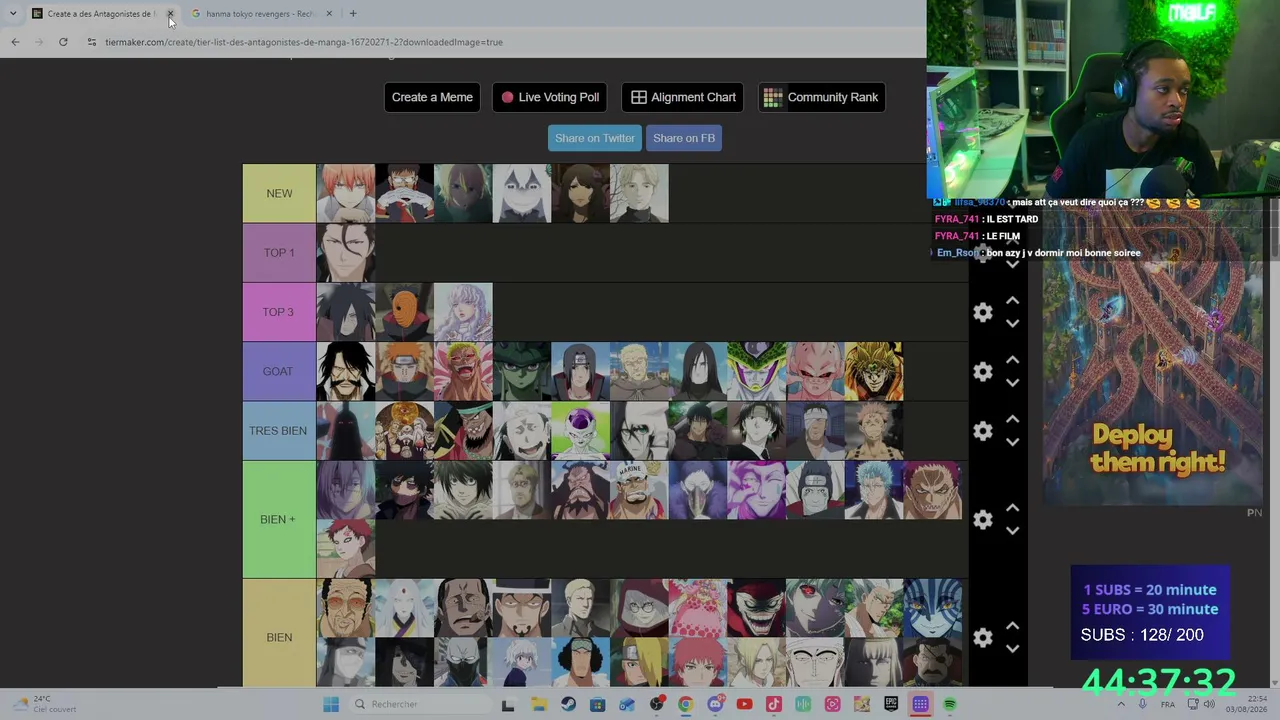Select the TOP 3 tier label
1280x720 pixels.
[279, 312]
